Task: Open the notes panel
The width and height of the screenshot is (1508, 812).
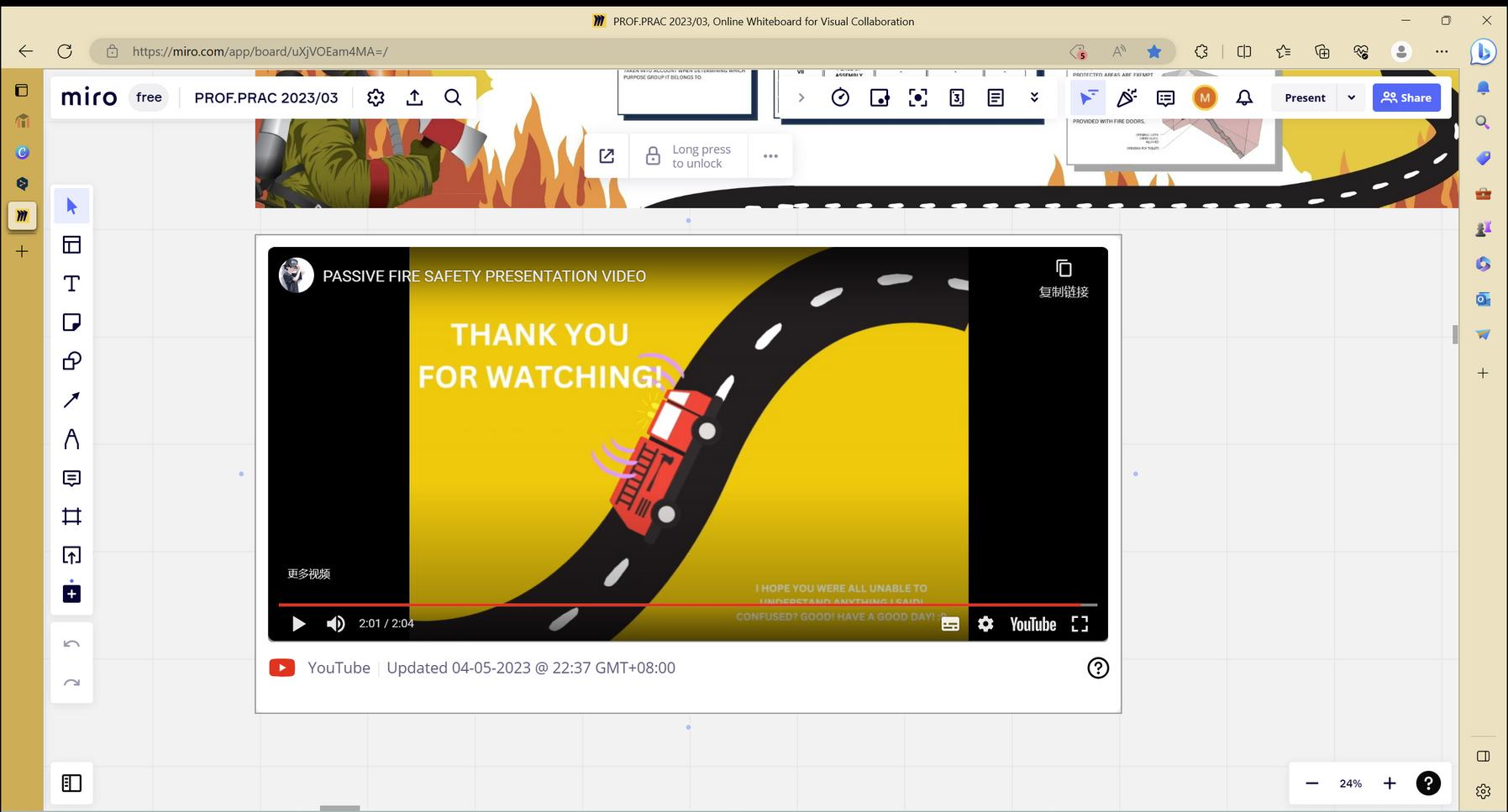Action: pyautogui.click(x=996, y=97)
